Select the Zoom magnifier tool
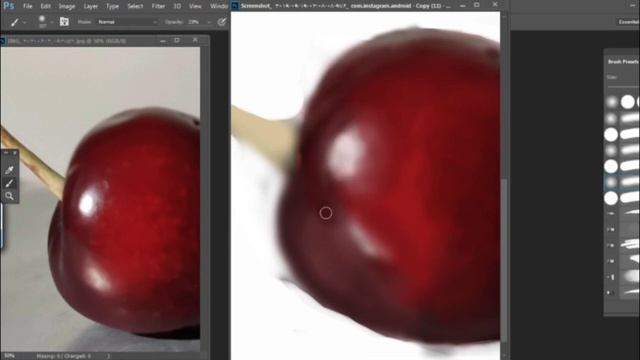The width and height of the screenshot is (640, 360). pyautogui.click(x=9, y=196)
